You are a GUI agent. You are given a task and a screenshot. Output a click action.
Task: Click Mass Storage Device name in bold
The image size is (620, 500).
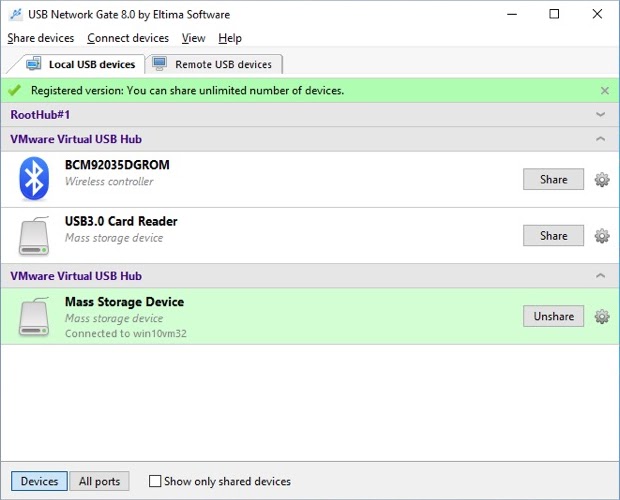(125, 302)
